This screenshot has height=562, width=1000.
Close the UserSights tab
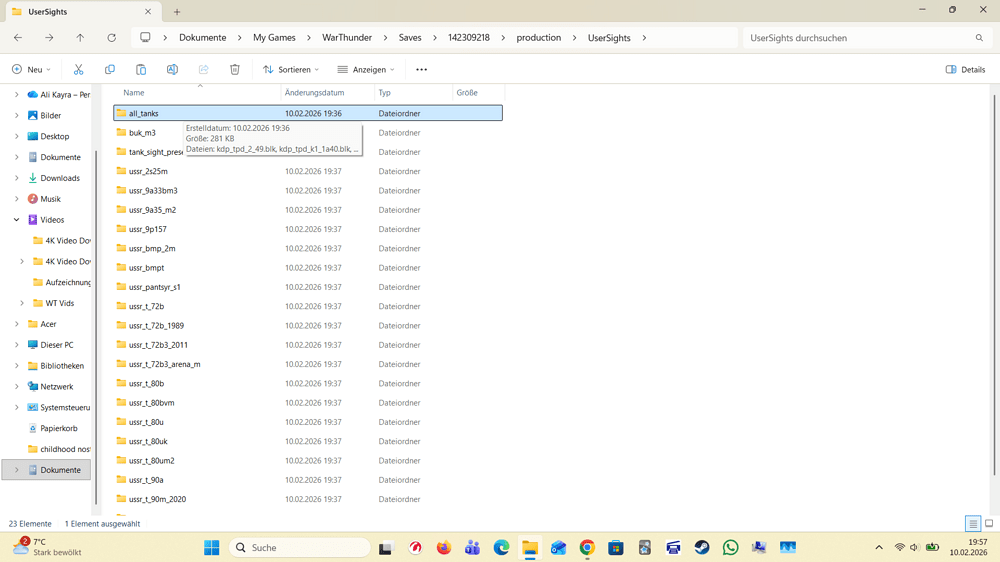tap(148, 11)
